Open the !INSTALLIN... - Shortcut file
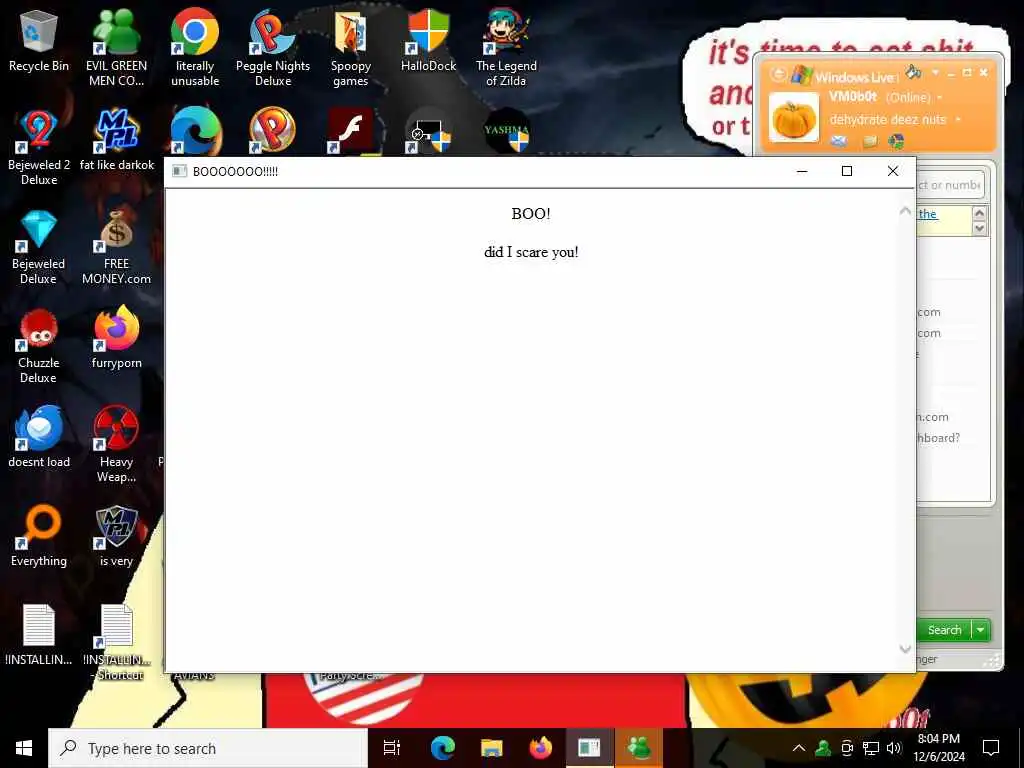1024x768 pixels. (117, 643)
